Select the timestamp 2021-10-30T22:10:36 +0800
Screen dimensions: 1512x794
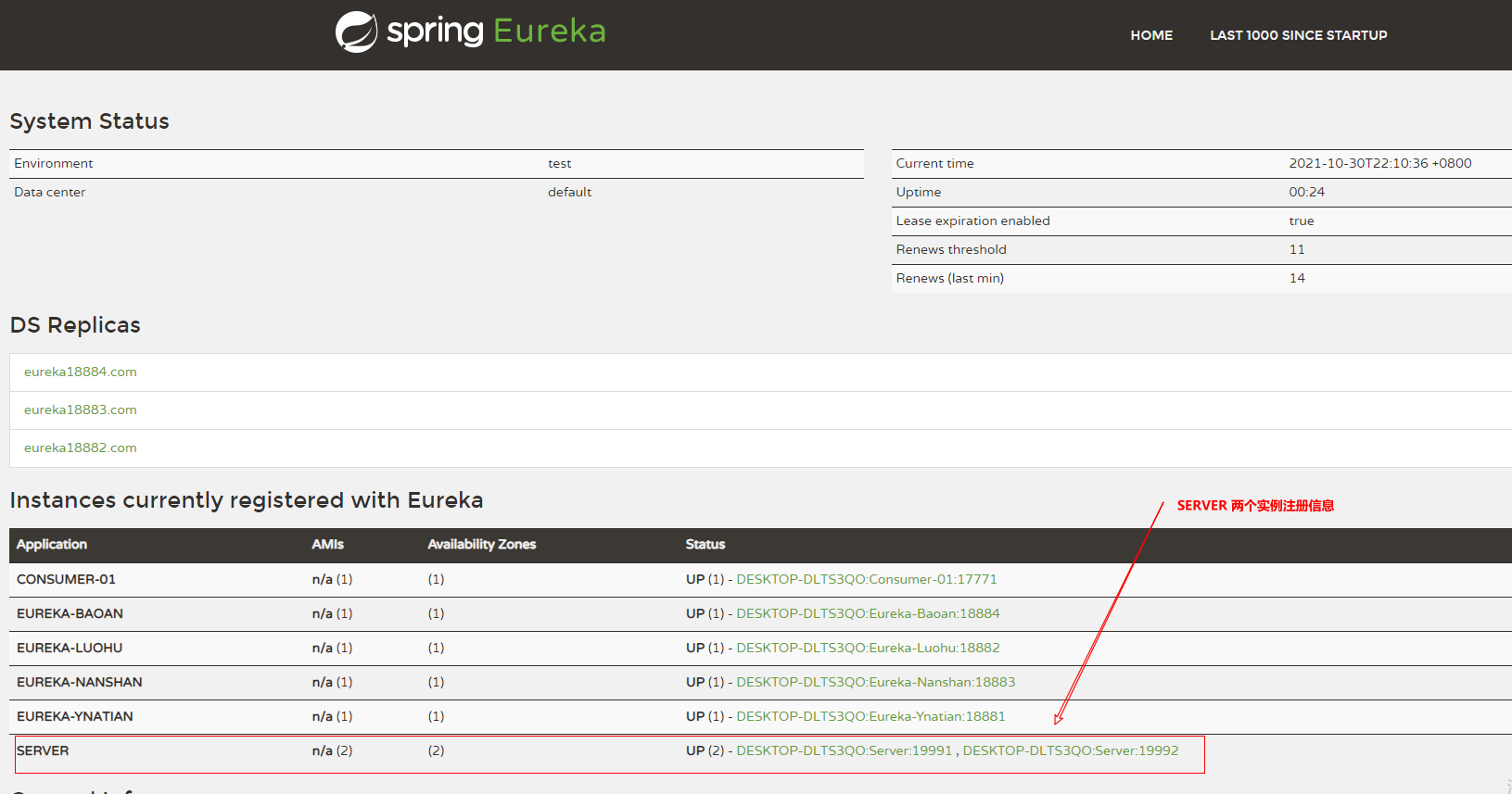coord(1380,163)
